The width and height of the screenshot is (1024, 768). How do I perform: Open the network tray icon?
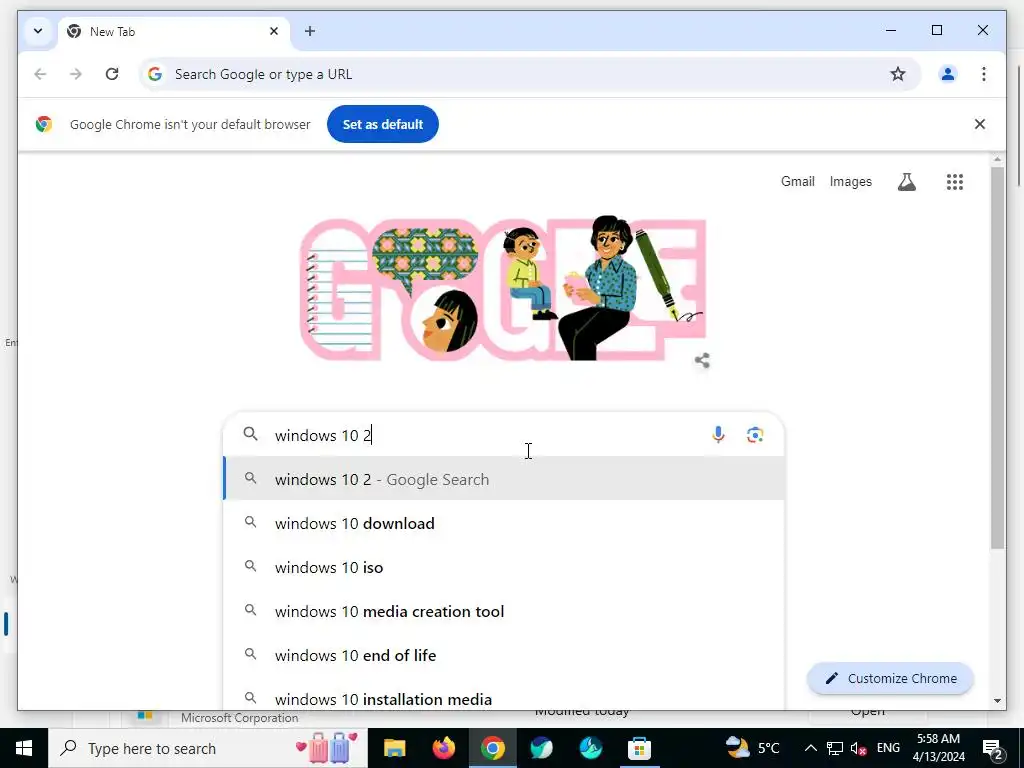click(x=835, y=748)
